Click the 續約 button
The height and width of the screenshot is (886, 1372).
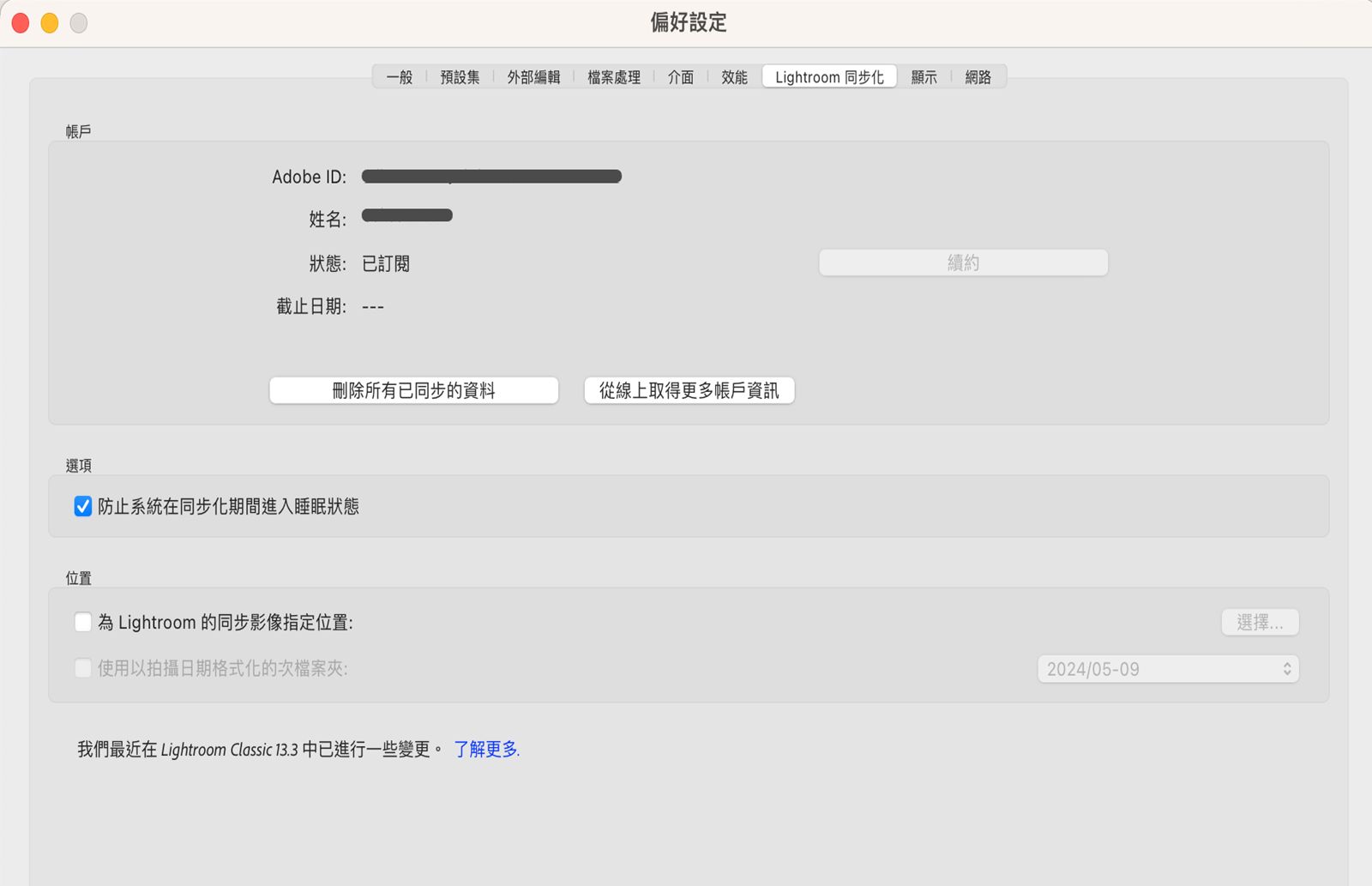[x=962, y=262]
